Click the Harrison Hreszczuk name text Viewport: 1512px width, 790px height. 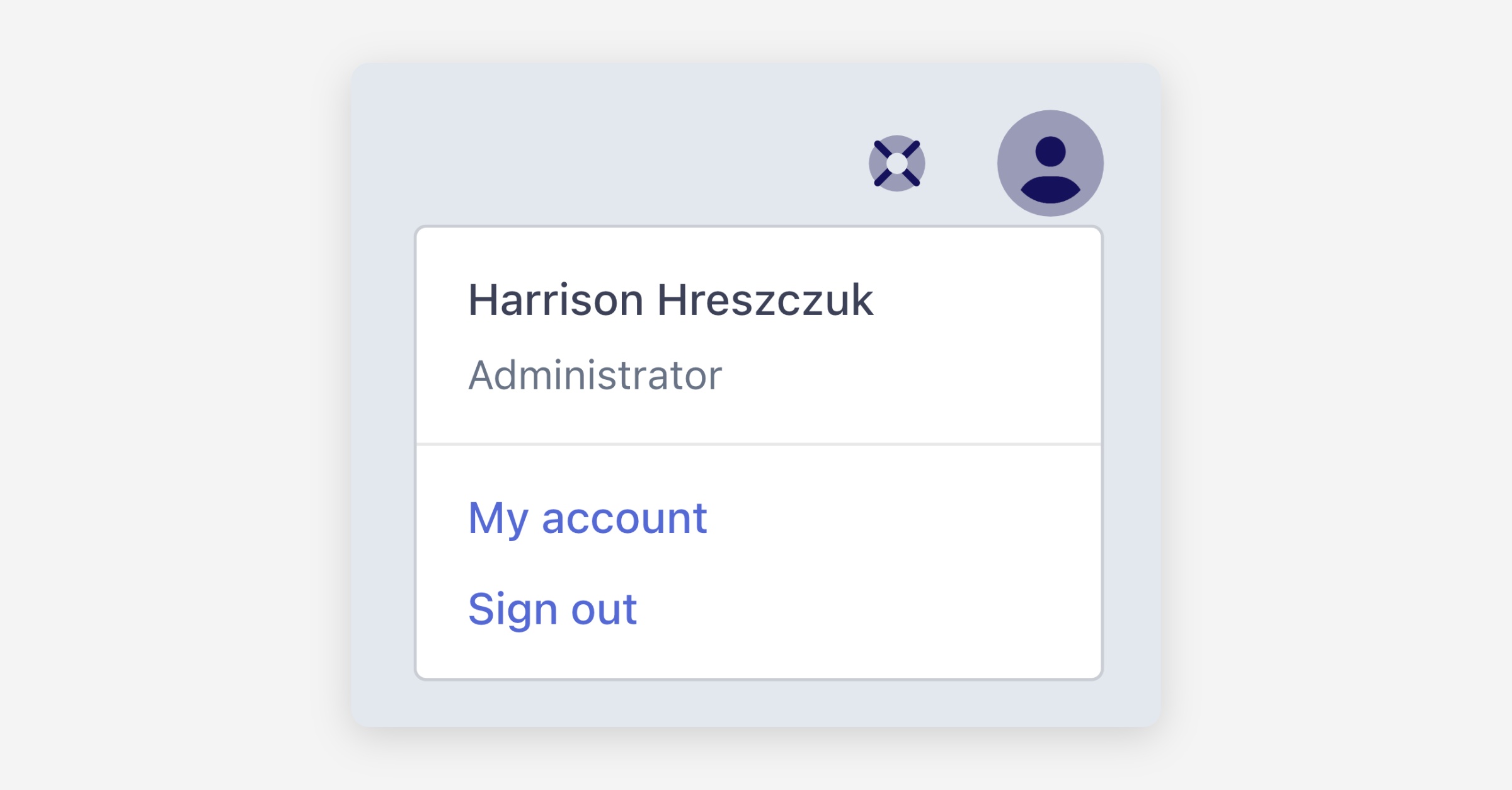pyautogui.click(x=670, y=300)
